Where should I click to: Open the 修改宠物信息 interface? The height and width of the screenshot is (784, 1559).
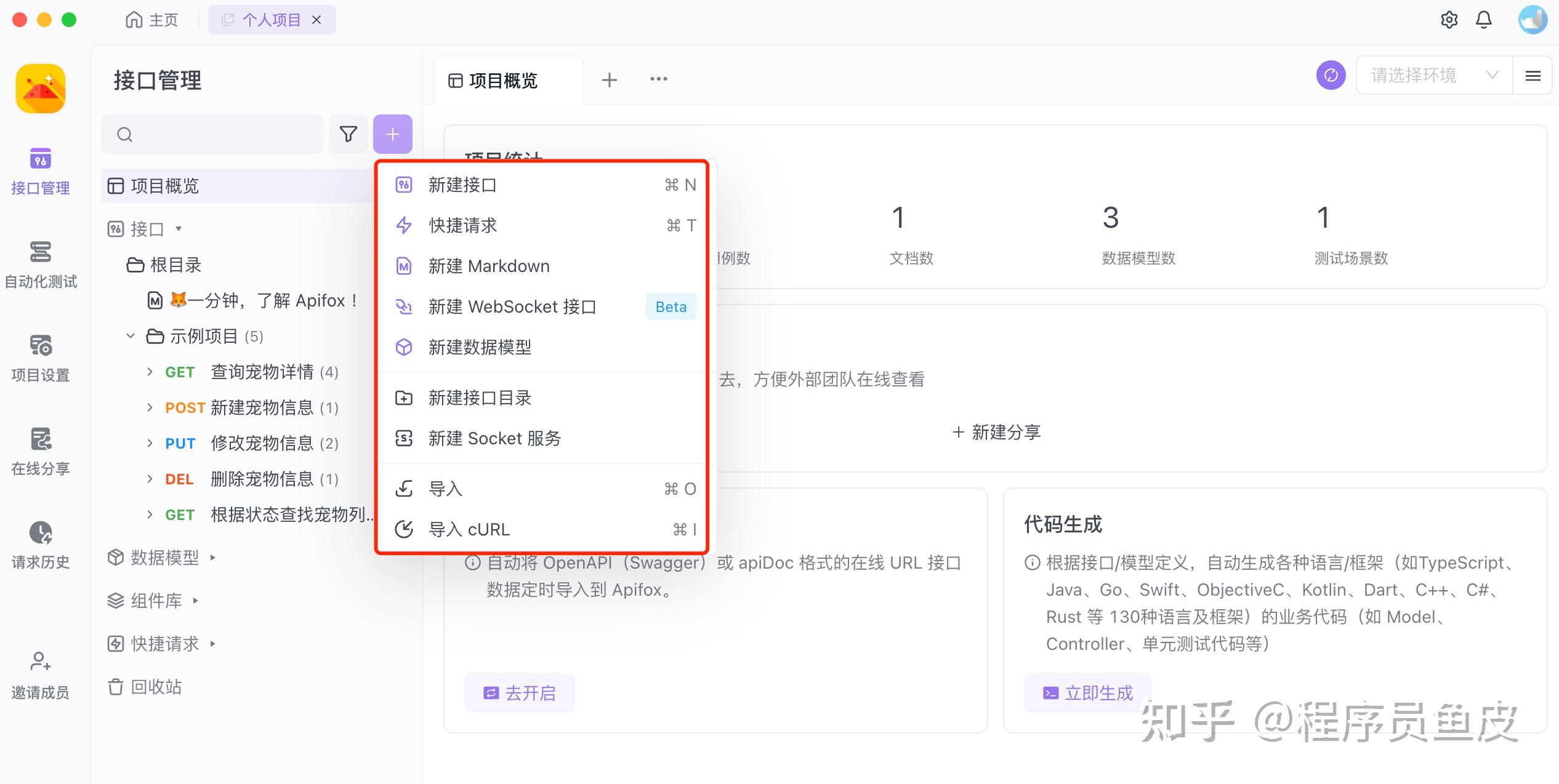262,443
